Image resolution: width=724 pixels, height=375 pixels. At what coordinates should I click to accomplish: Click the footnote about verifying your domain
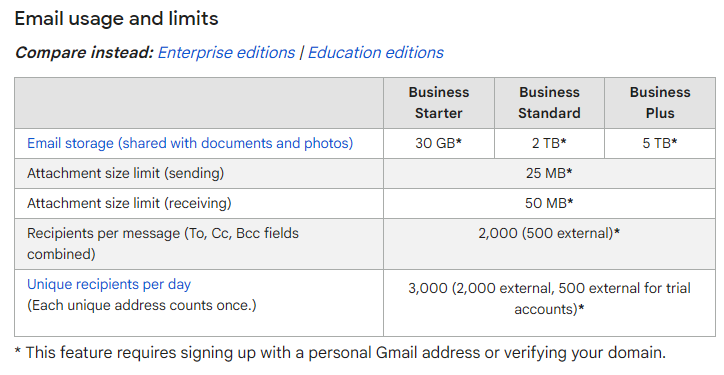(x=340, y=353)
